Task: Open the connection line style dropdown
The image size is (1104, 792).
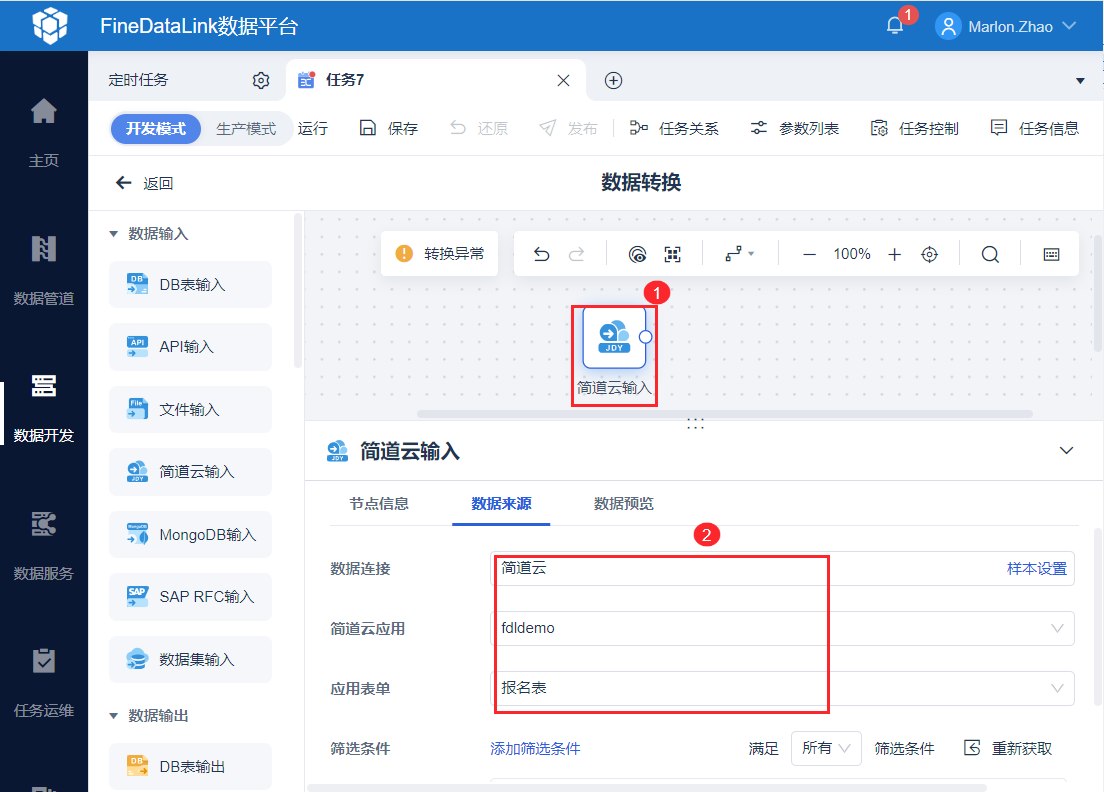Action: 739,254
